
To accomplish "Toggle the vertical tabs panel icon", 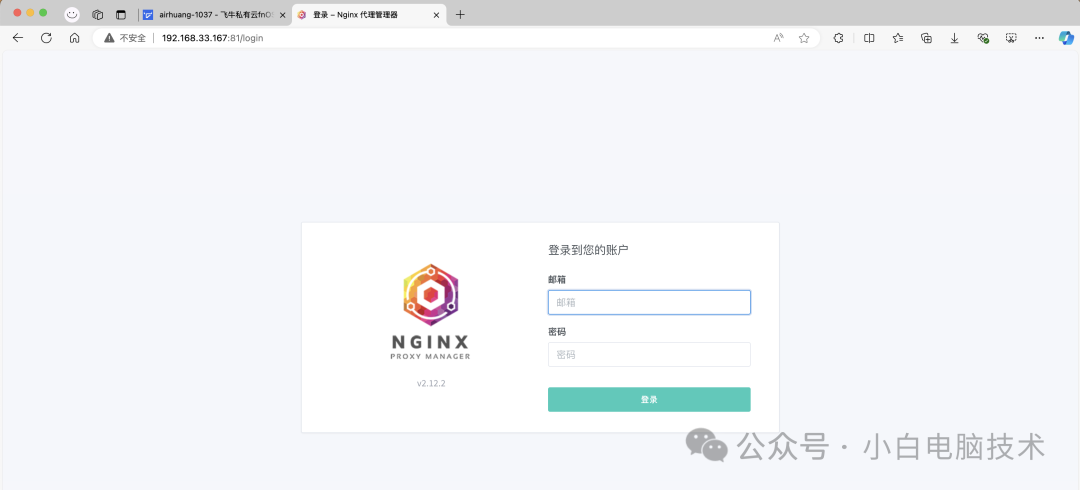I will tap(121, 14).
